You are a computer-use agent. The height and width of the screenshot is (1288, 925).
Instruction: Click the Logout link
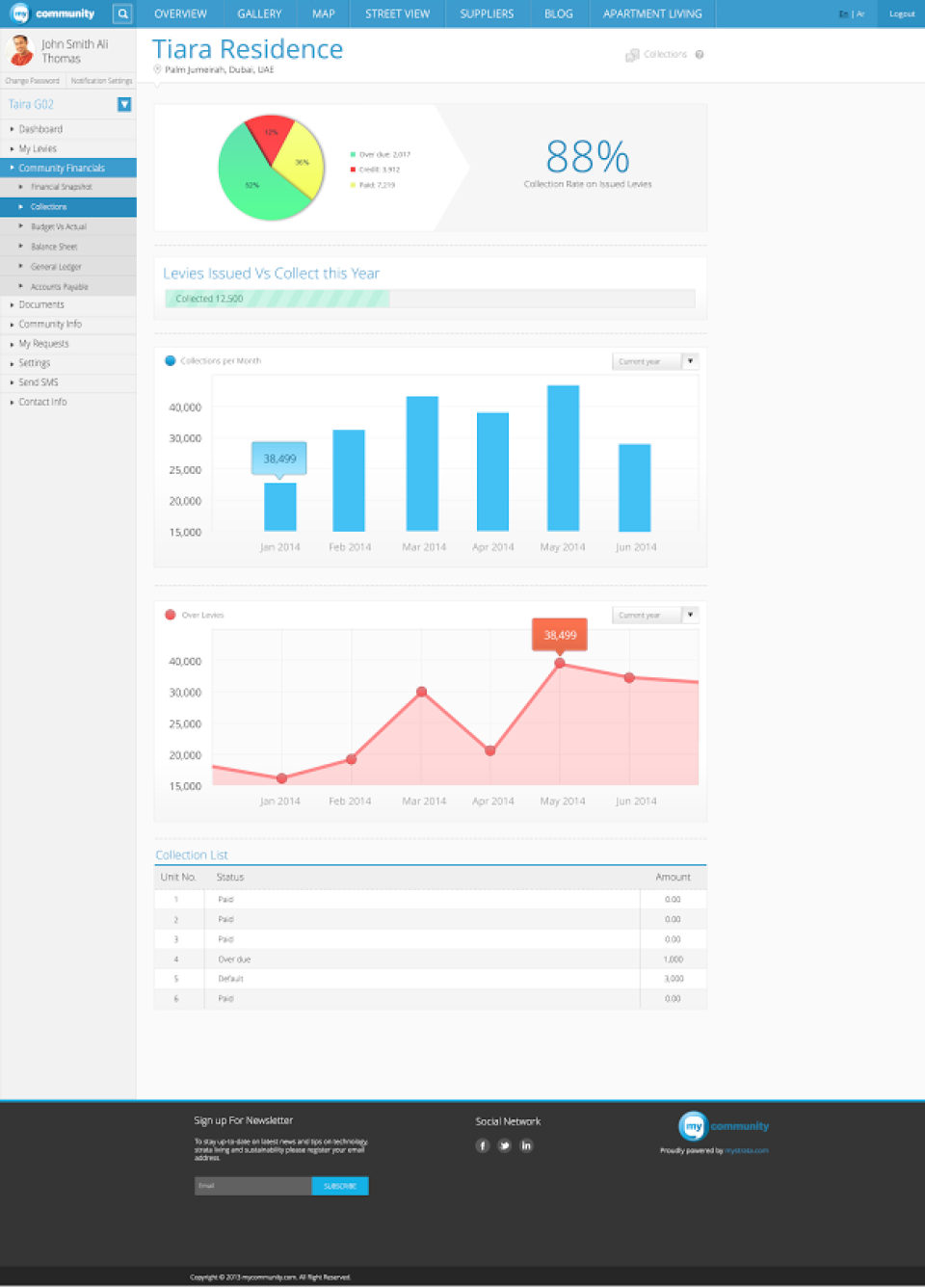(x=902, y=13)
